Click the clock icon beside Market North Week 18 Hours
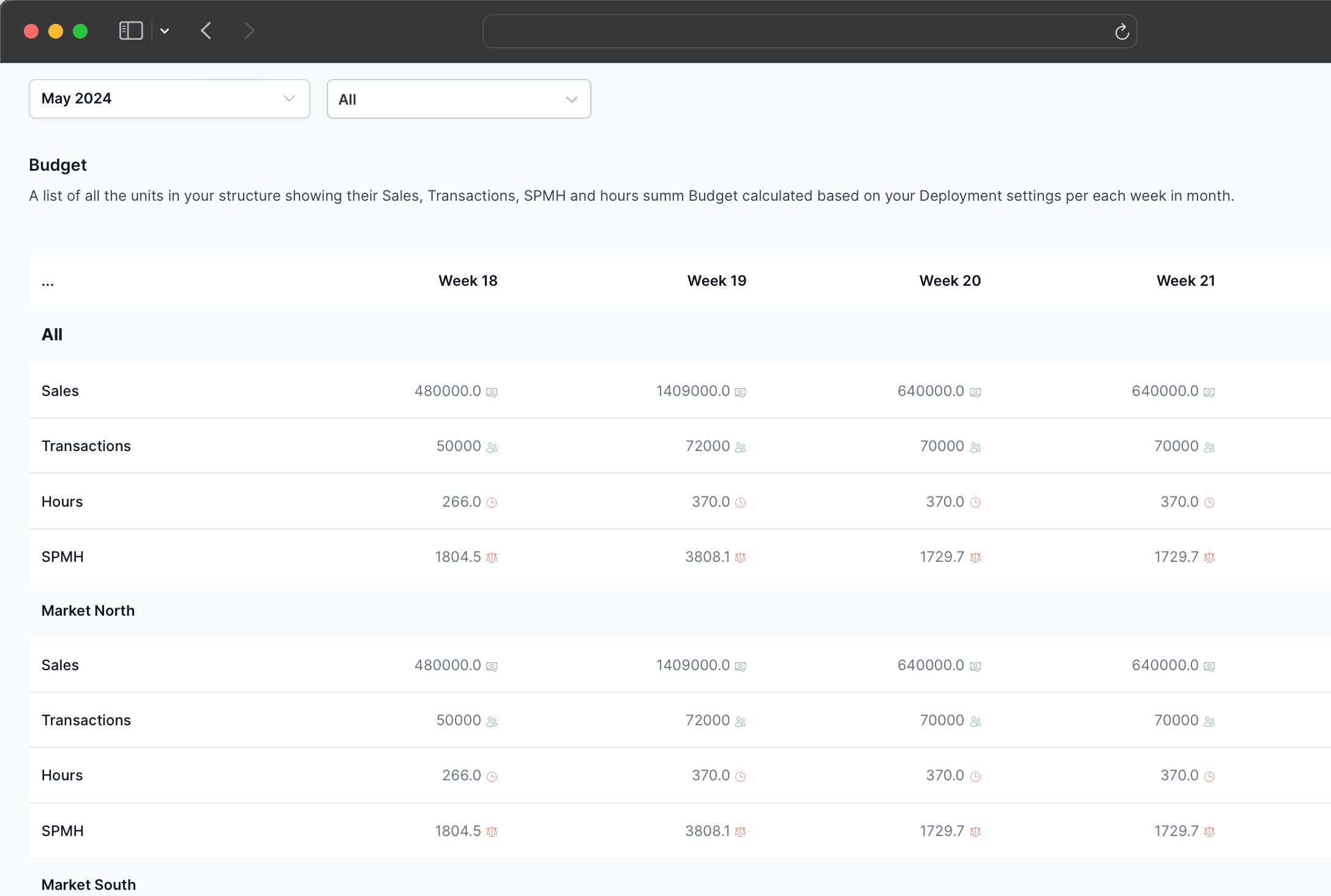 [492, 777]
